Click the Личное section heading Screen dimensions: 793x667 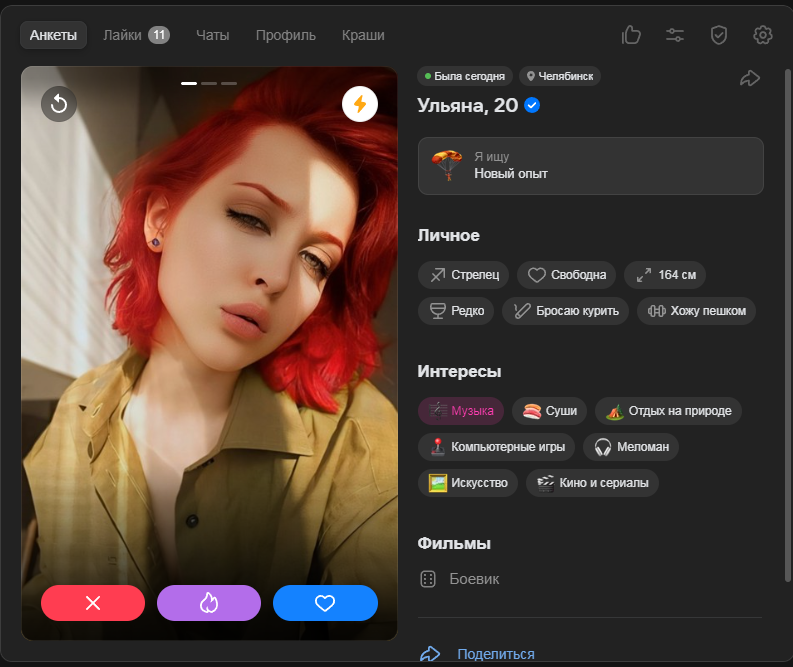pos(449,235)
